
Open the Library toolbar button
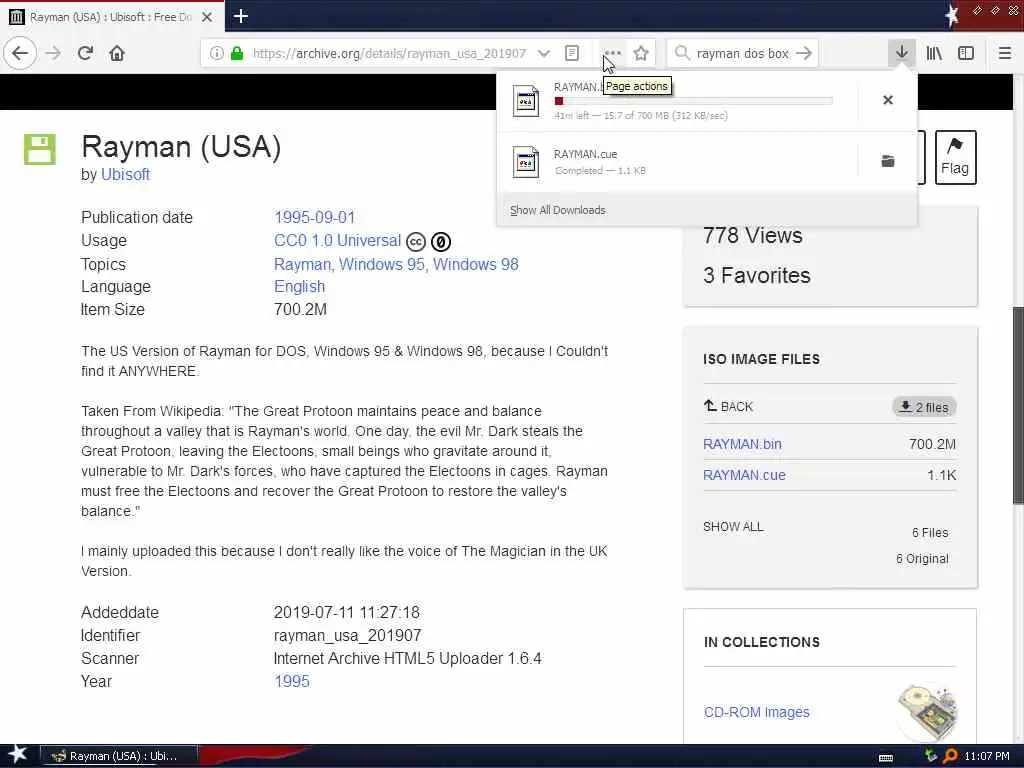click(934, 53)
